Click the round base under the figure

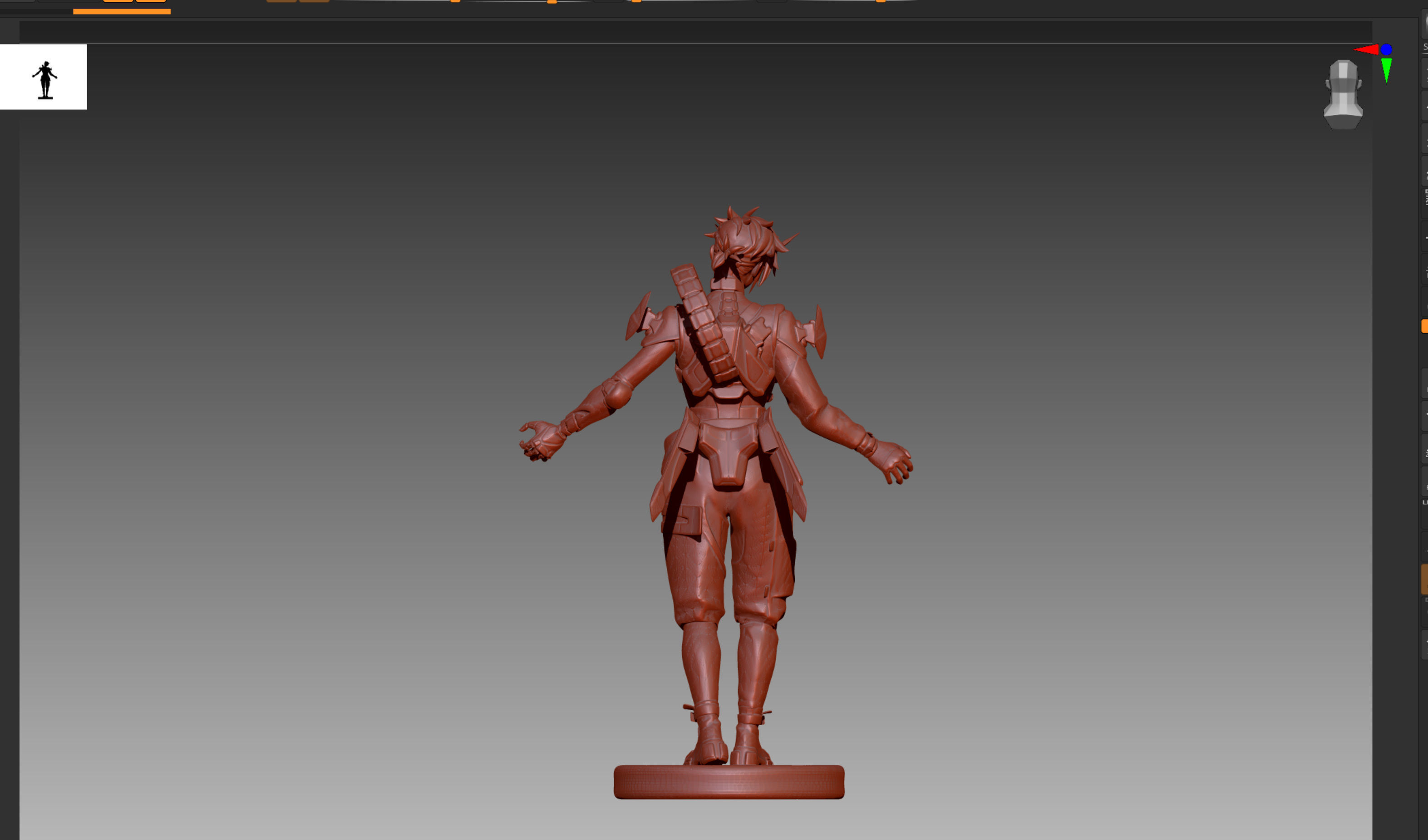point(729,781)
